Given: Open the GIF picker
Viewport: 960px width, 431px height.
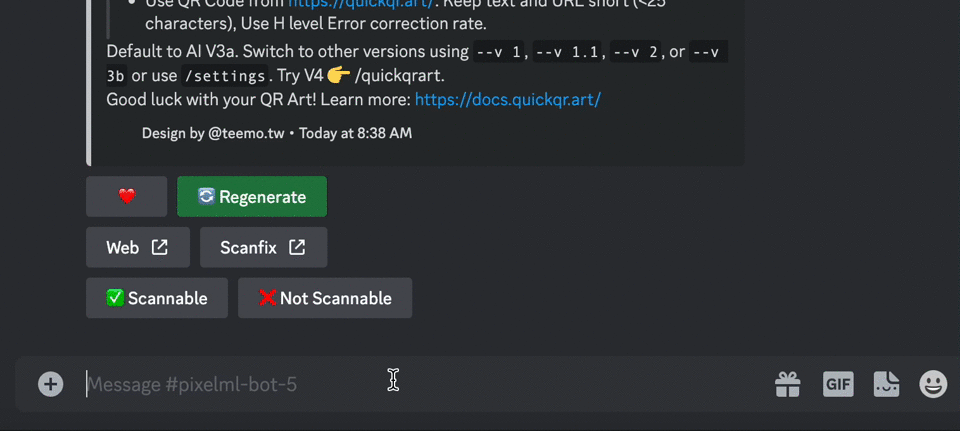Looking at the screenshot, I should (x=837, y=384).
